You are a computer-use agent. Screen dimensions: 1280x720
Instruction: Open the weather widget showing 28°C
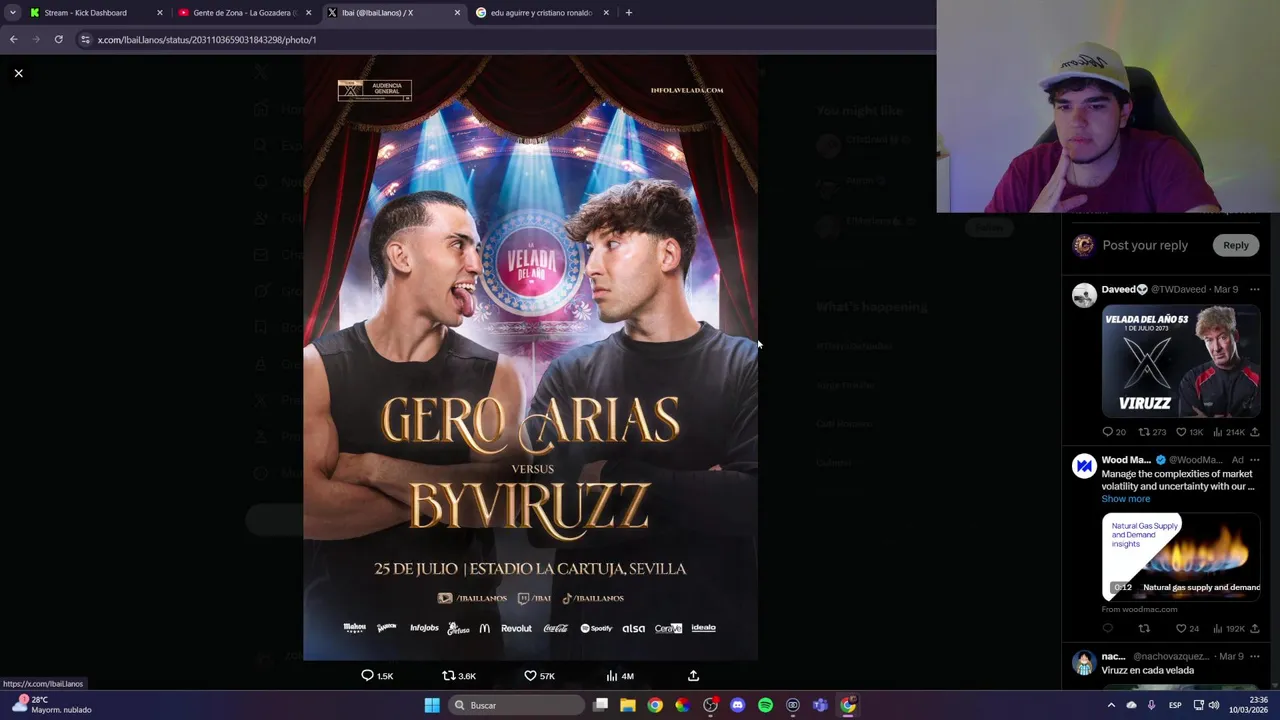(x=50, y=705)
